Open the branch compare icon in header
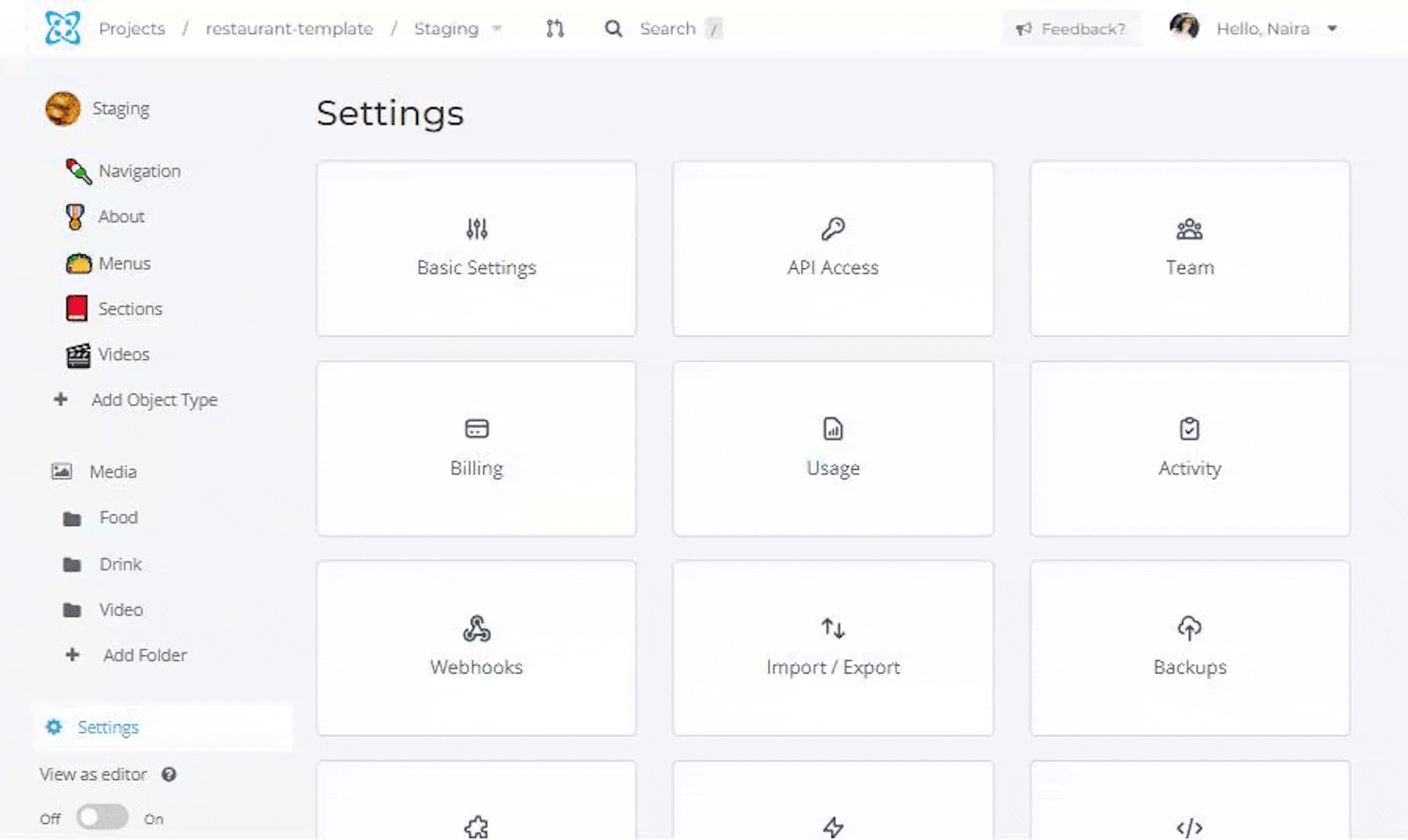 click(x=555, y=29)
